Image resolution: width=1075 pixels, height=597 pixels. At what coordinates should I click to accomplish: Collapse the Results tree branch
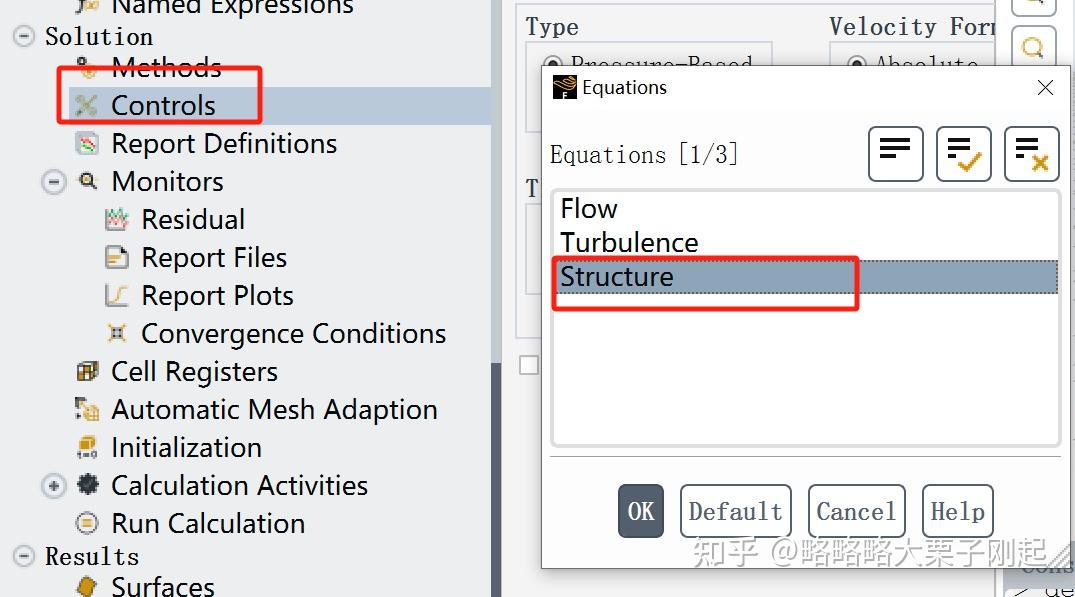(x=23, y=556)
